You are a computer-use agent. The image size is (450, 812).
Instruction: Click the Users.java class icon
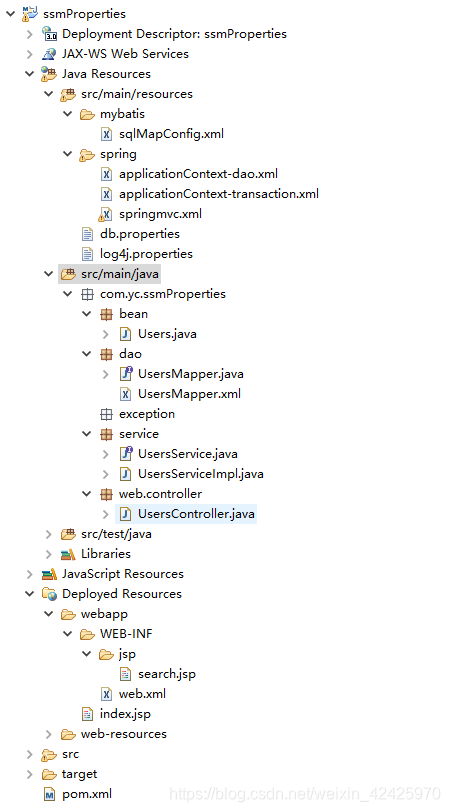(125, 334)
